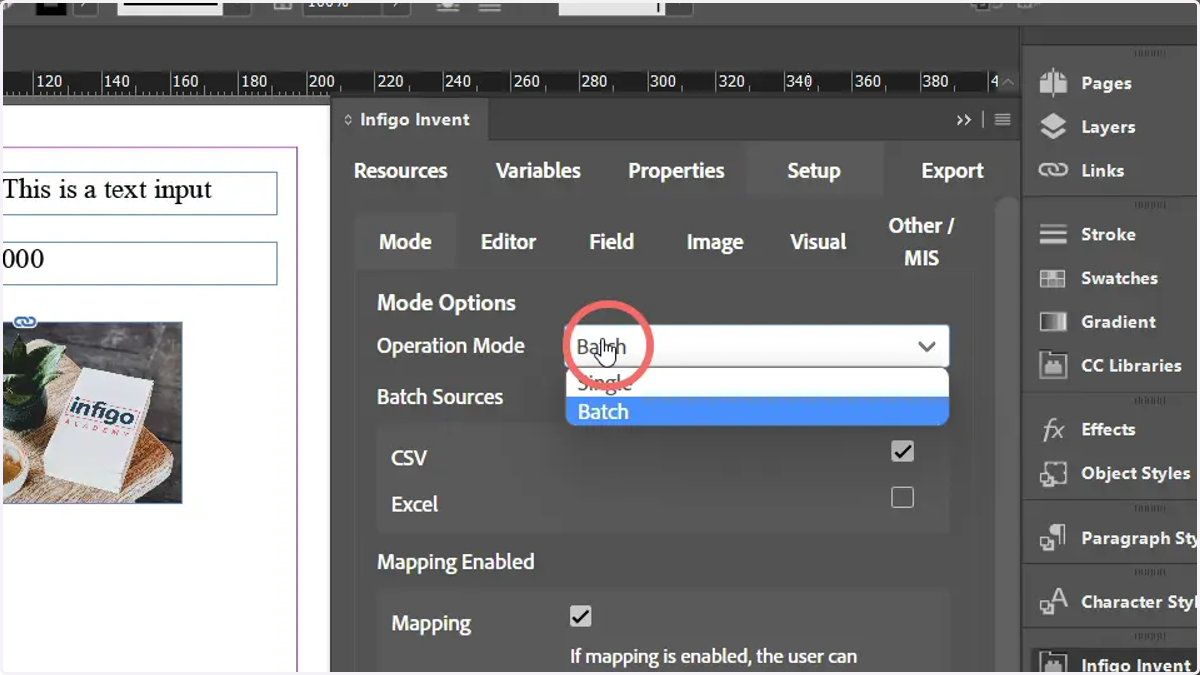1200x675 pixels.
Task: Open the Other / MIS sub-tab
Action: [x=921, y=242]
